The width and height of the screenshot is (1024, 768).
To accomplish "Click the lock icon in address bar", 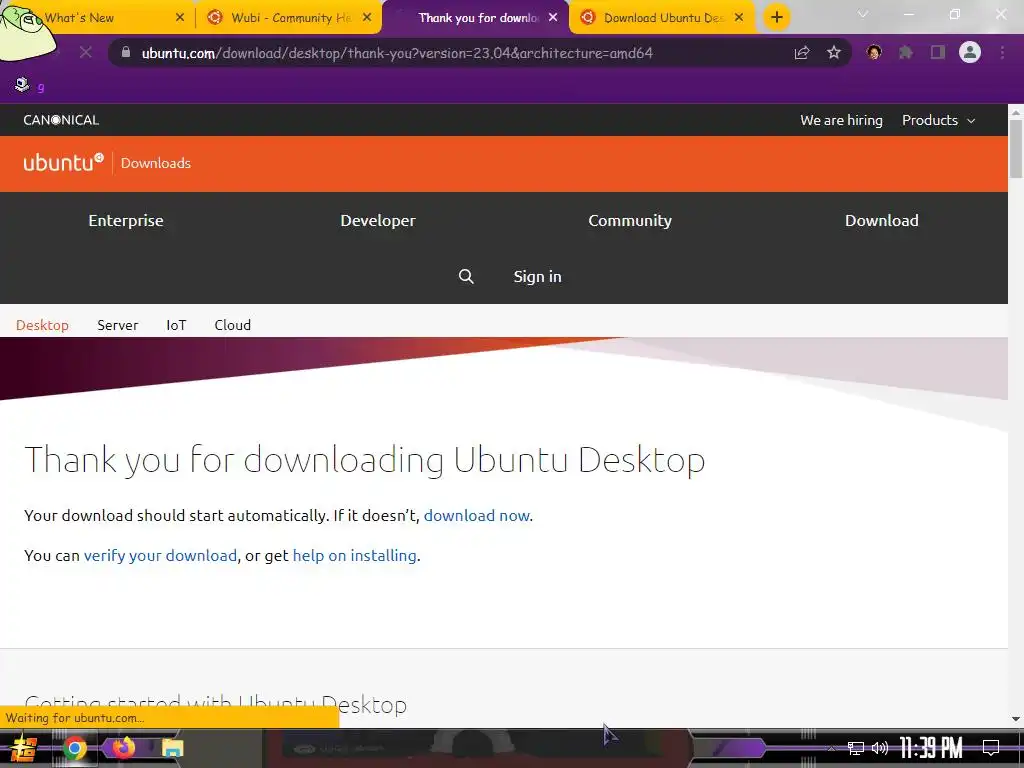I will [126, 52].
